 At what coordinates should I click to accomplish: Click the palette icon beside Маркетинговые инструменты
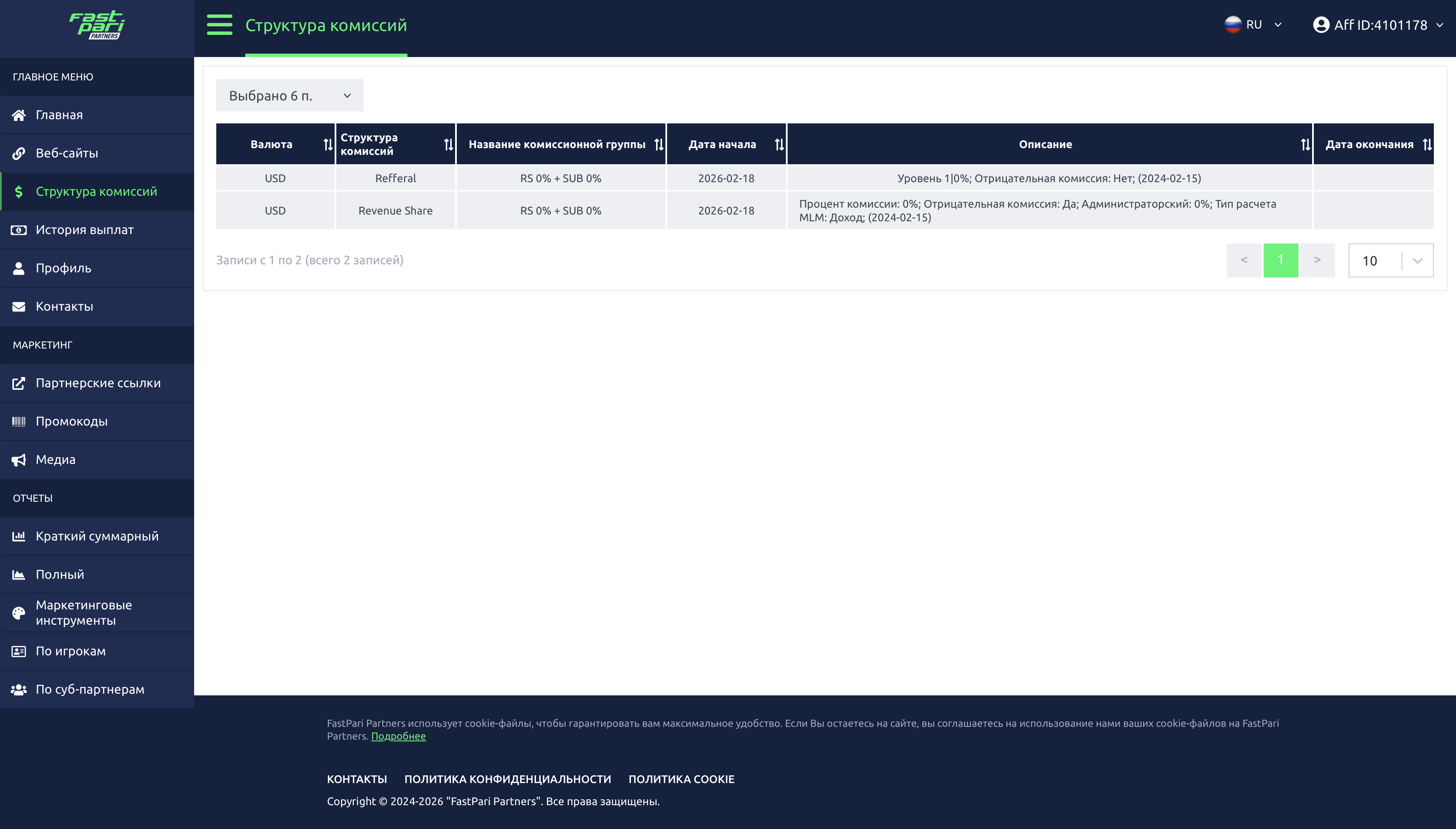click(x=19, y=613)
